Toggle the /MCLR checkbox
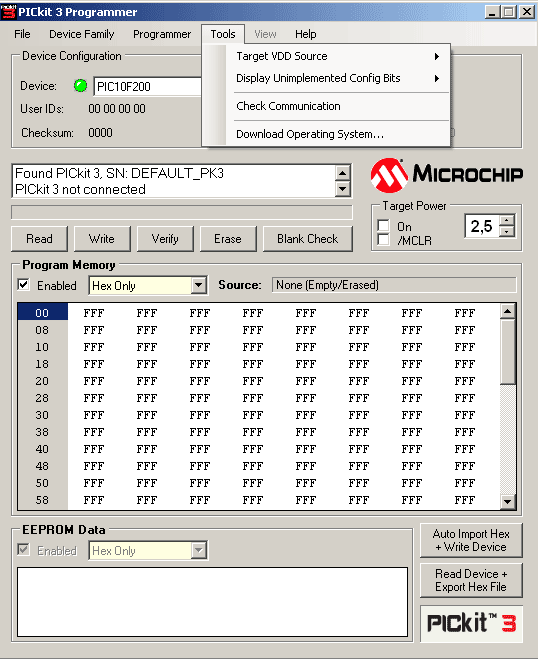Image resolution: width=538 pixels, height=659 pixels. [x=383, y=240]
